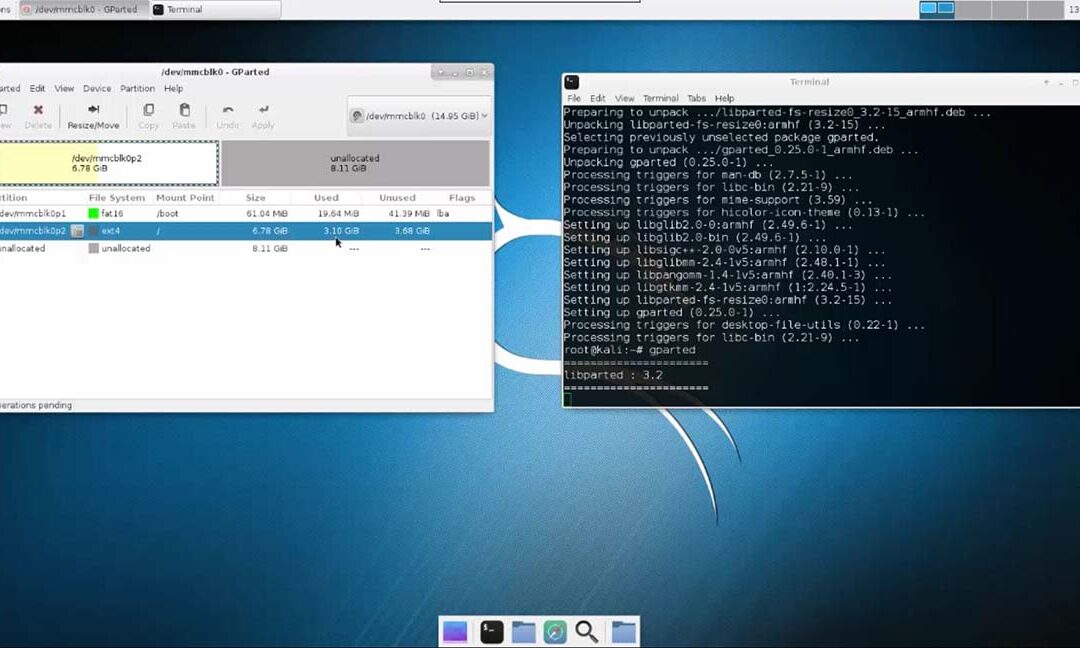The image size is (1080, 648).
Task: Open the web browser compass icon in dock
Action: (555, 631)
